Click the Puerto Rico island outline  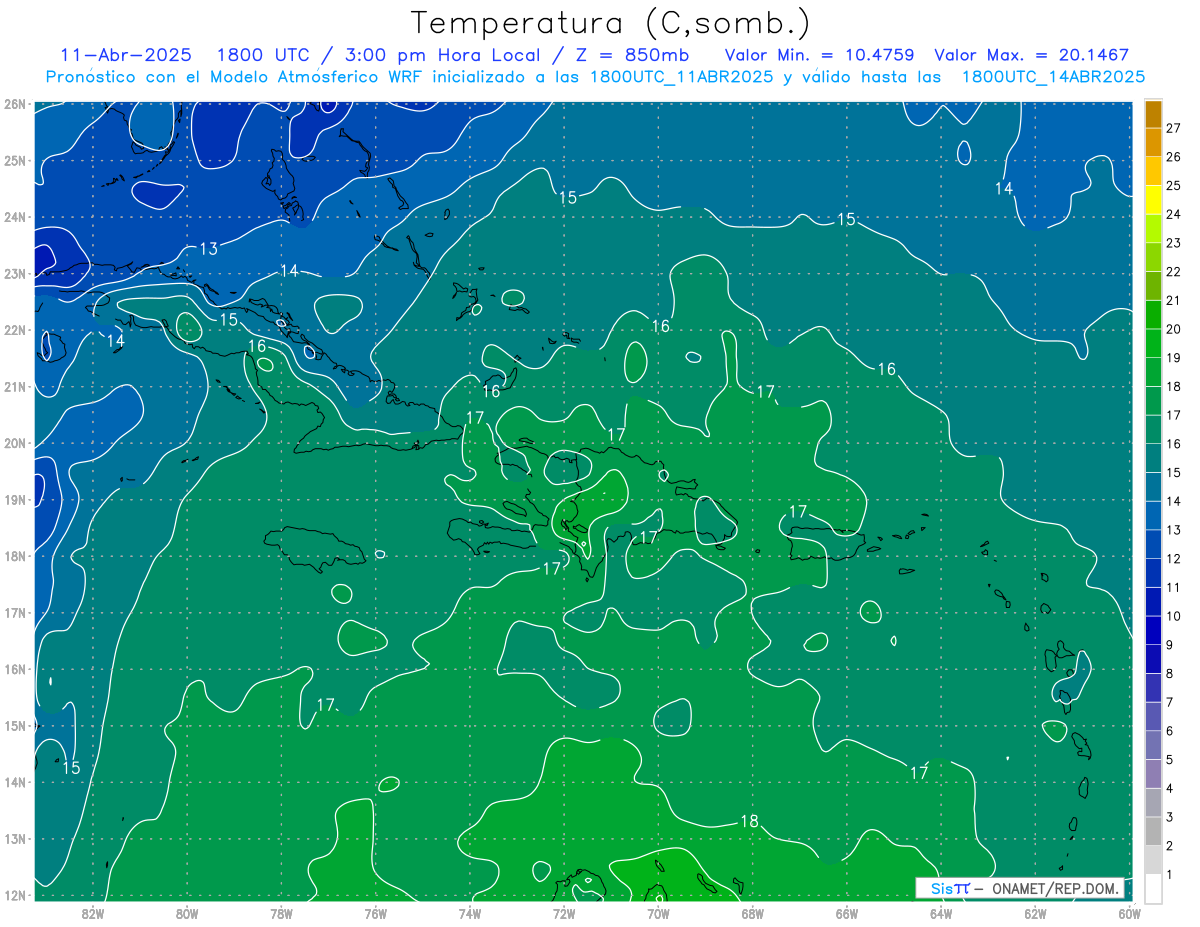click(825, 545)
